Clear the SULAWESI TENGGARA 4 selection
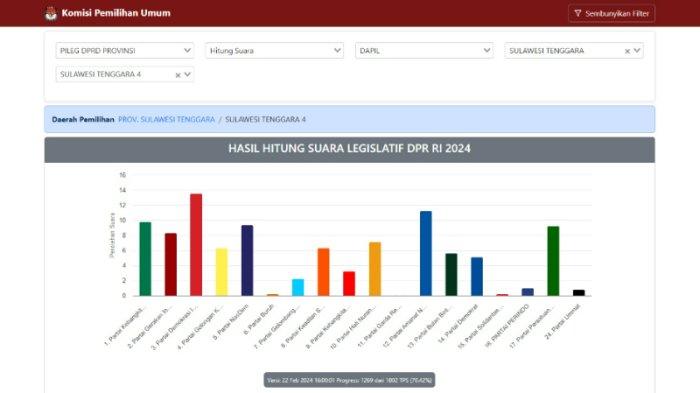The width and height of the screenshot is (700, 393). [x=178, y=75]
